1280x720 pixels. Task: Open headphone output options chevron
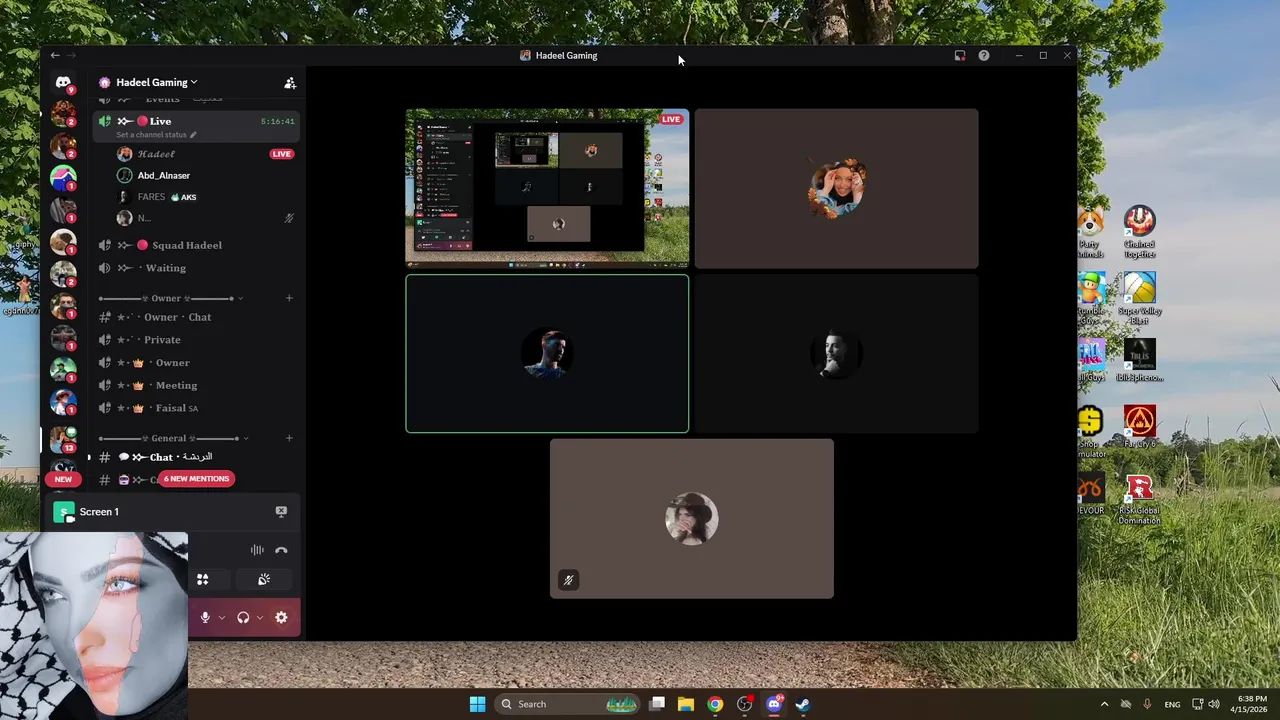(x=259, y=618)
